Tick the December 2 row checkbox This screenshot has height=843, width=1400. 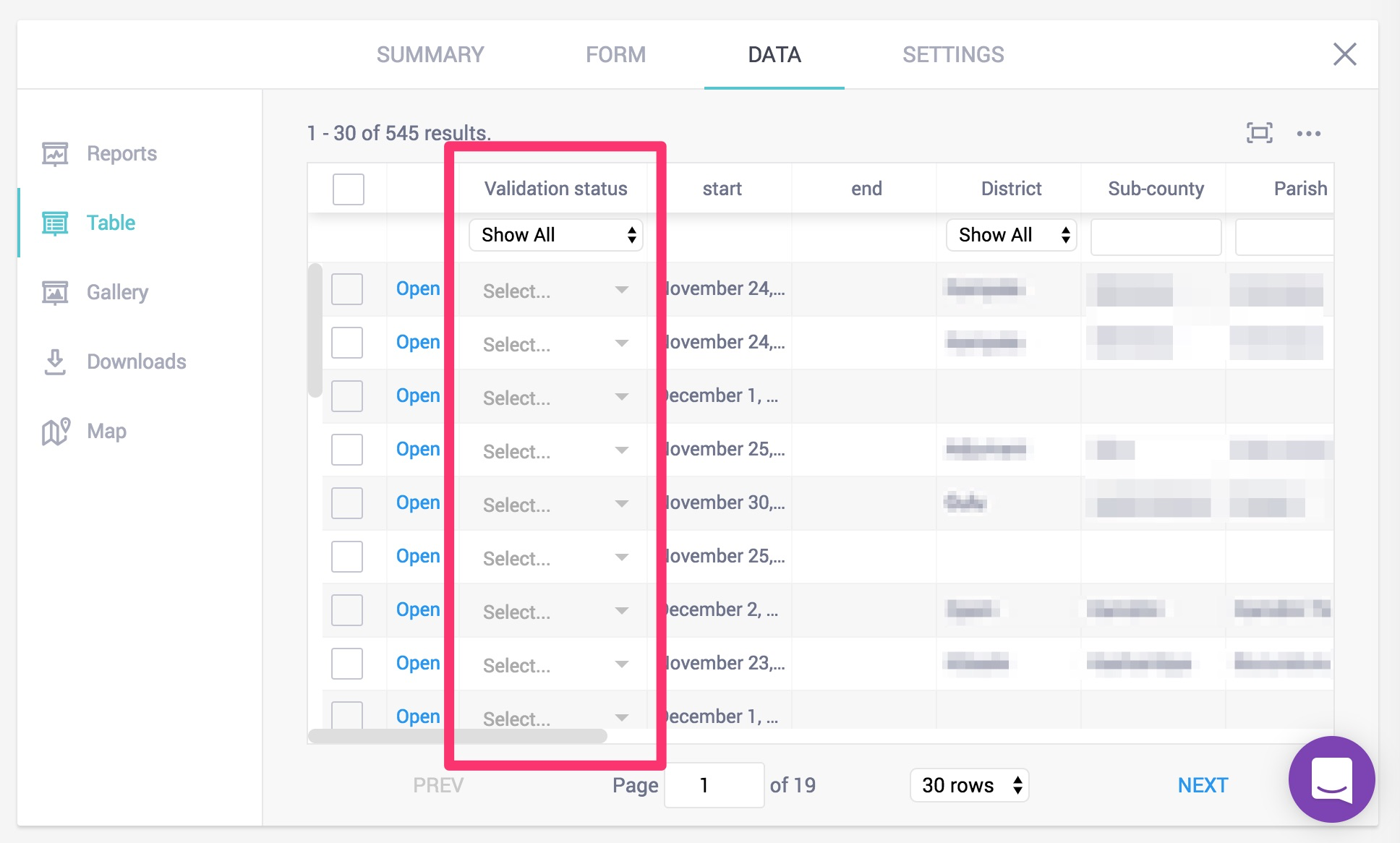347,610
